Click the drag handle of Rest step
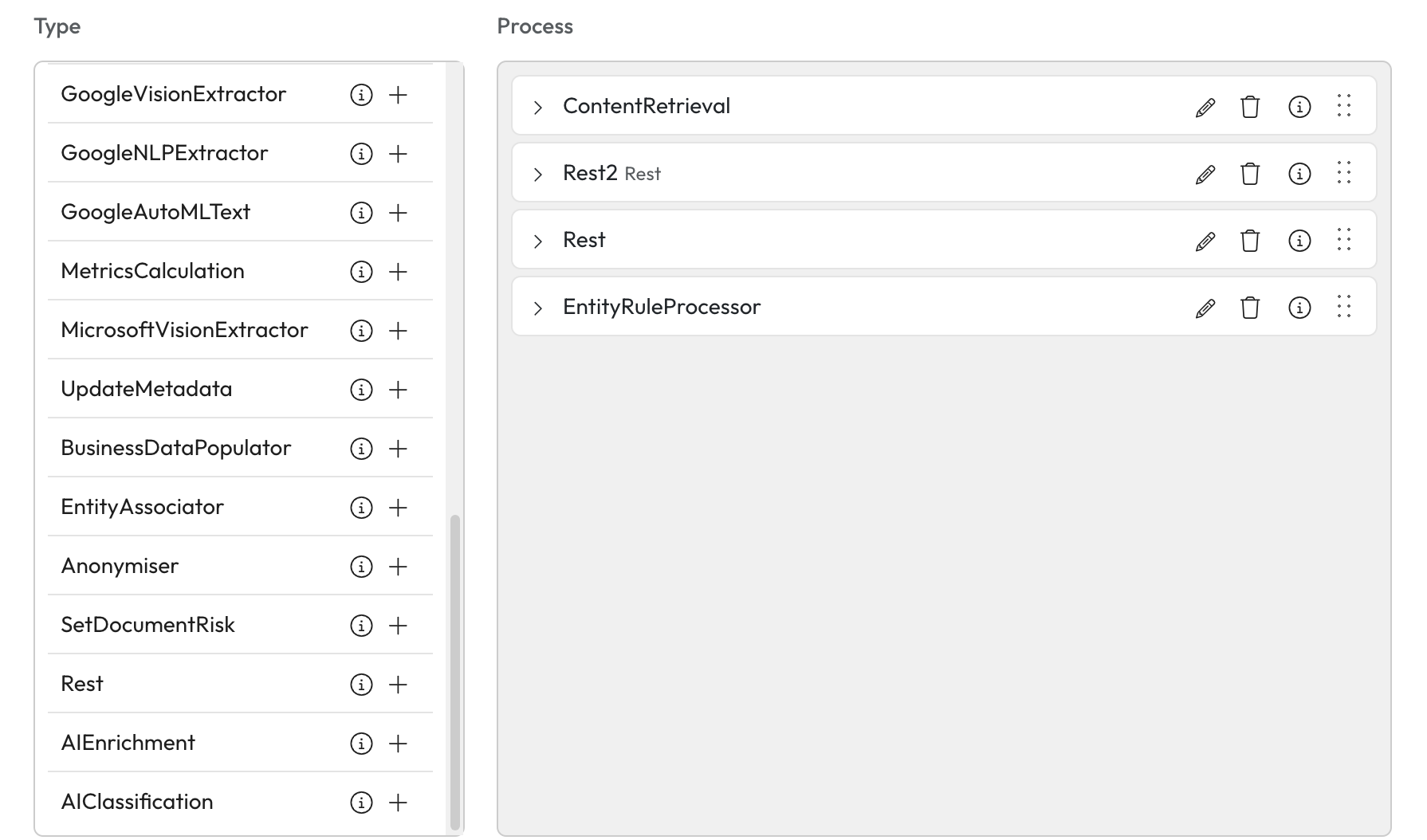 (x=1344, y=240)
